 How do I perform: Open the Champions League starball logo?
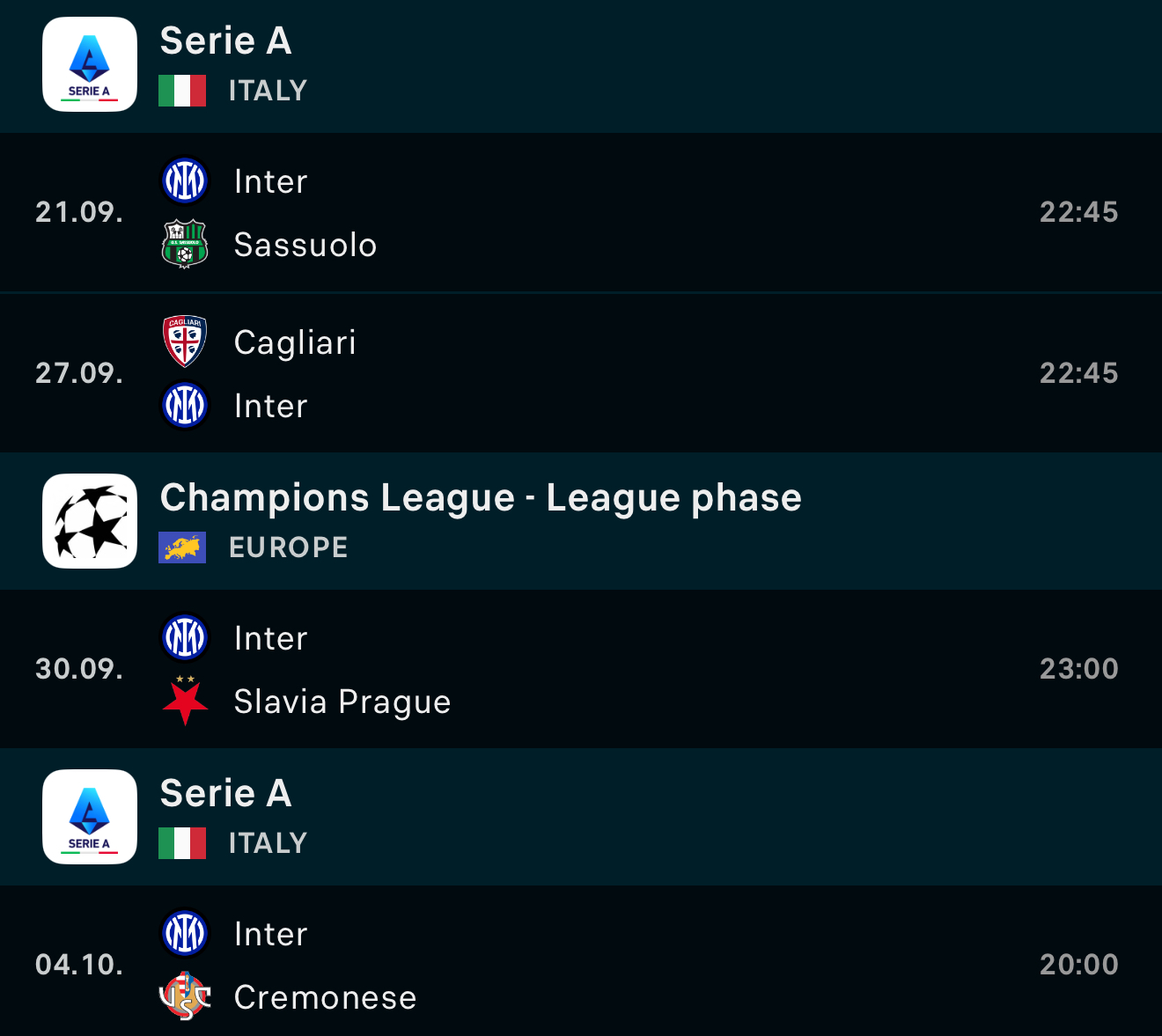(90, 521)
